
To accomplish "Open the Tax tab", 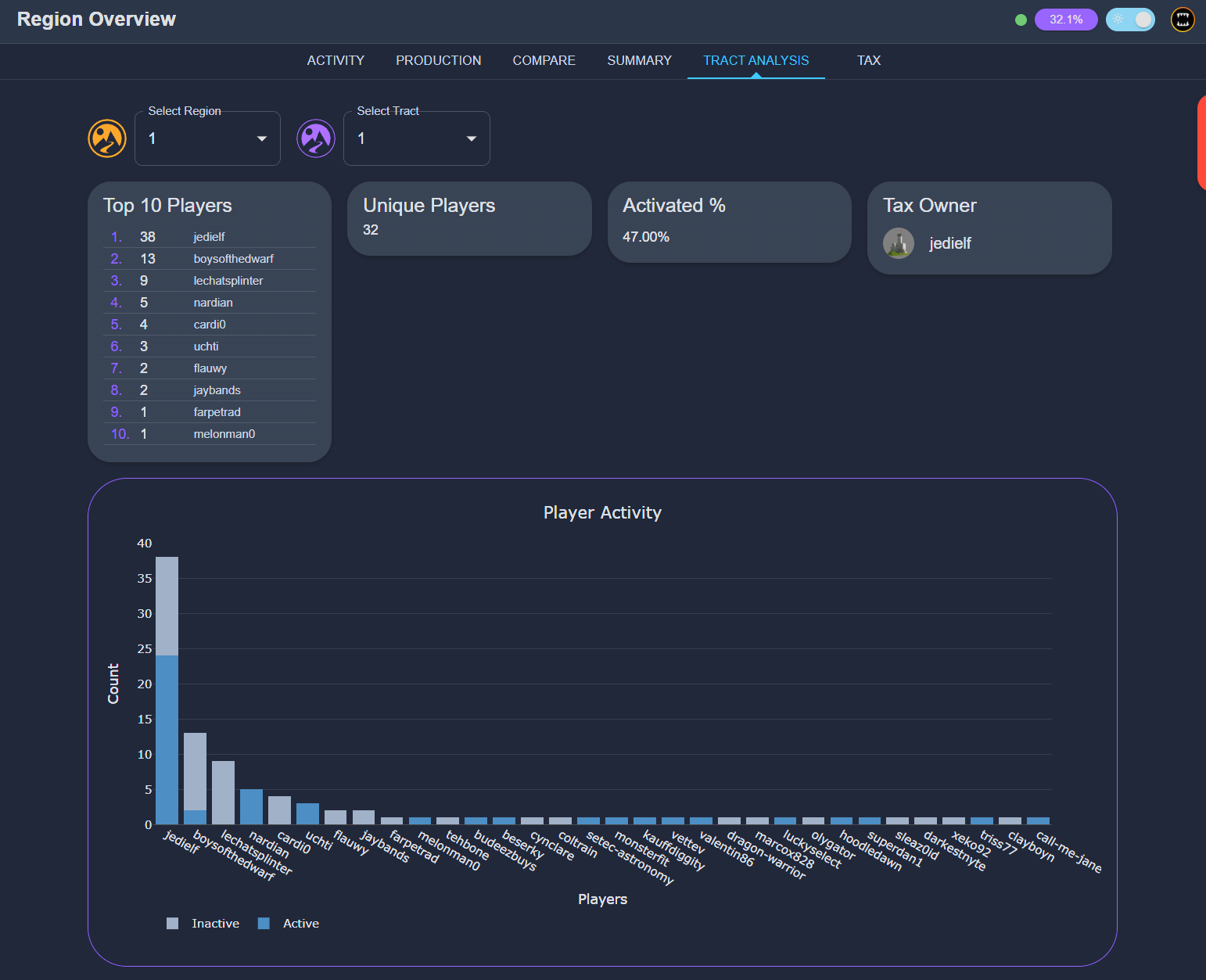I will pyautogui.click(x=868, y=60).
